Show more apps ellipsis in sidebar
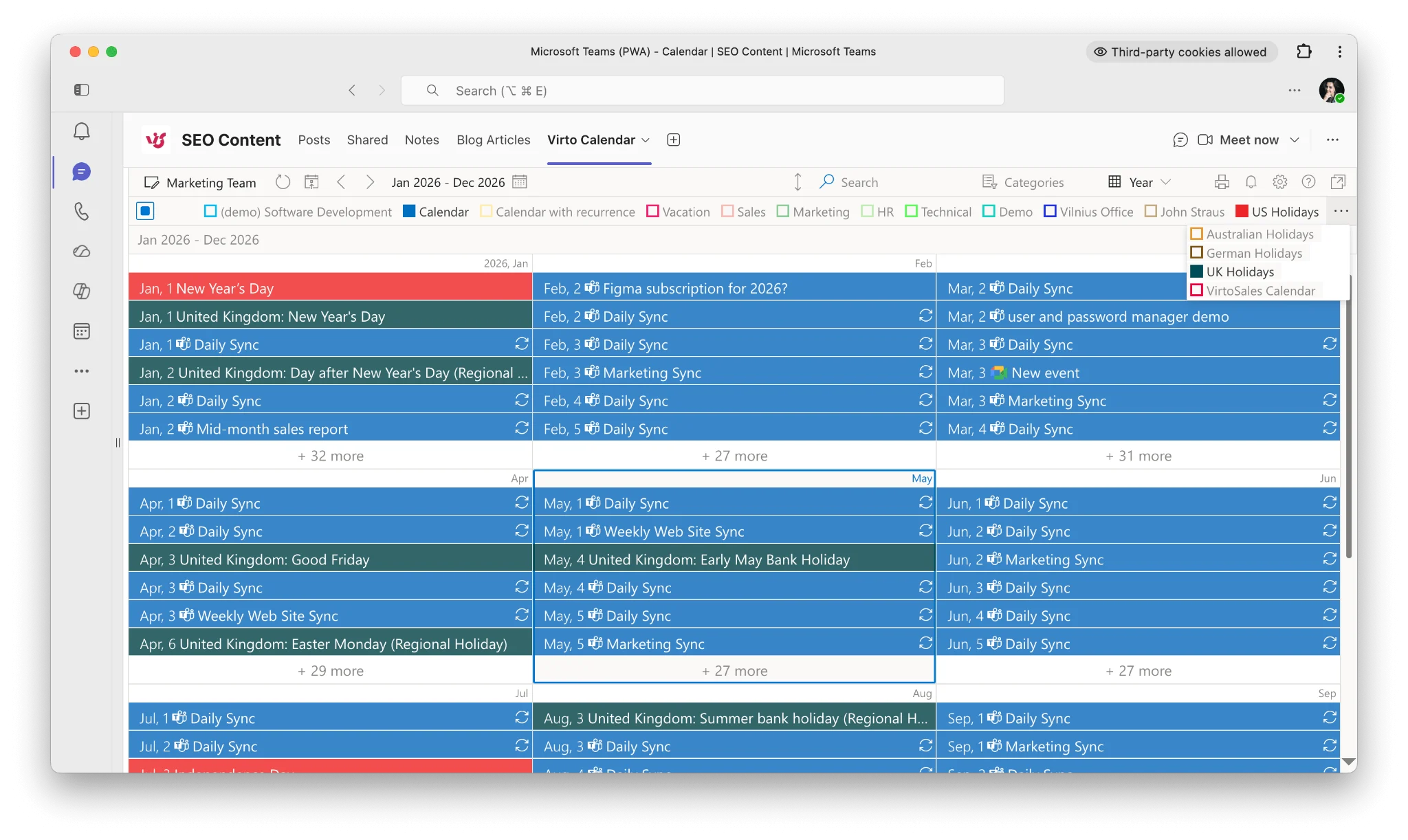Screen dimensions: 1408x840 [82, 371]
